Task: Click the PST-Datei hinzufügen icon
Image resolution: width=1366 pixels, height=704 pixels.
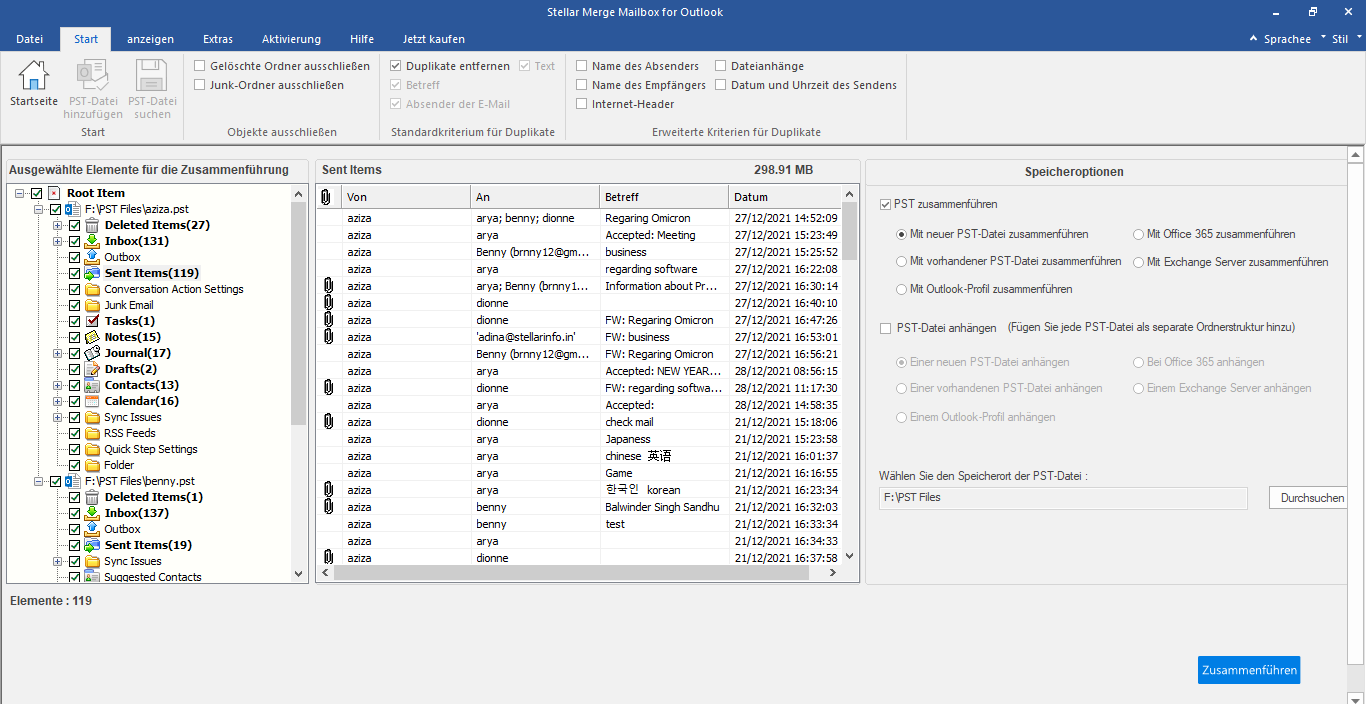Action: pyautogui.click(x=93, y=75)
